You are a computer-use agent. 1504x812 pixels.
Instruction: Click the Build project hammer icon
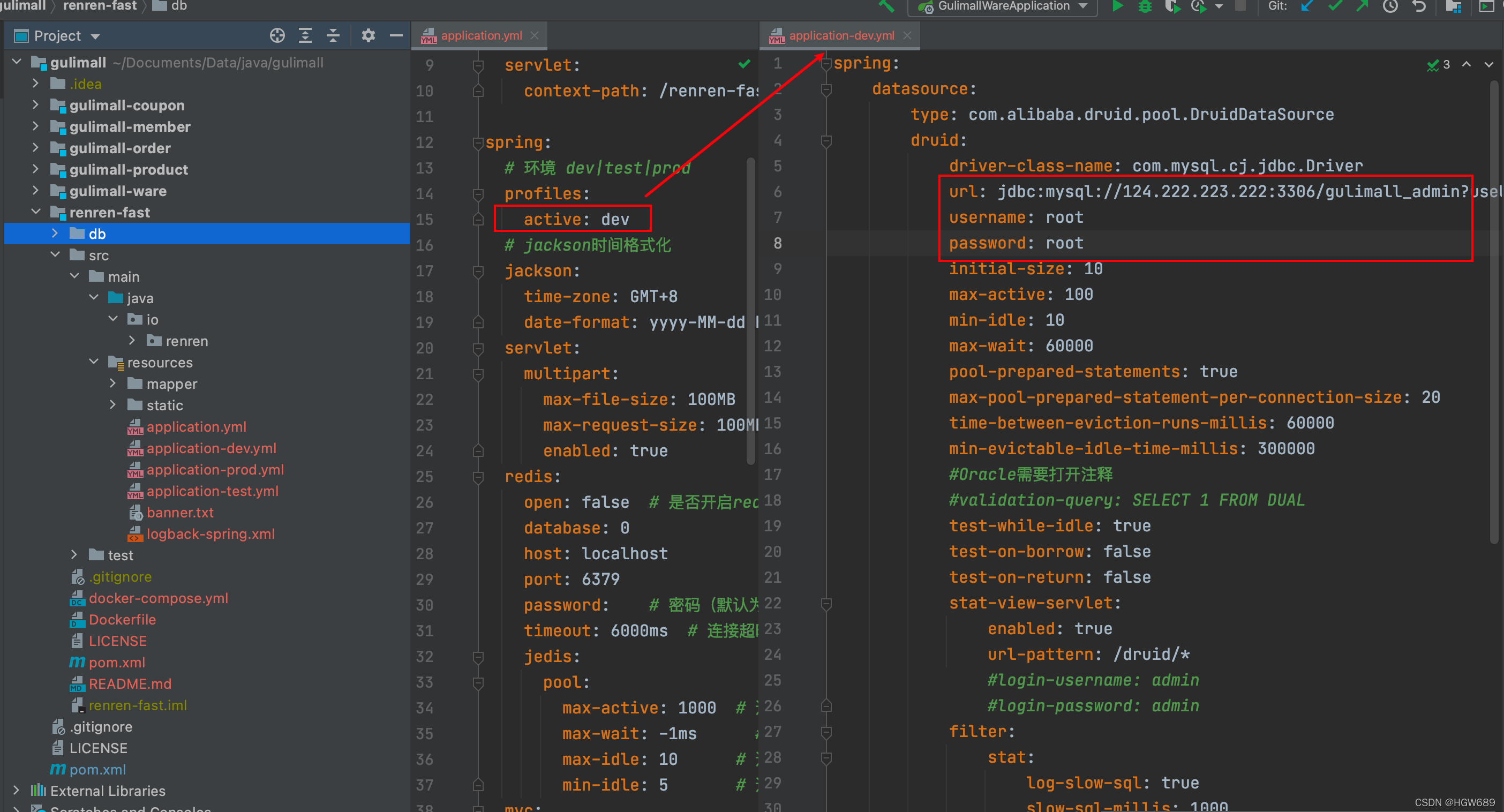click(886, 6)
